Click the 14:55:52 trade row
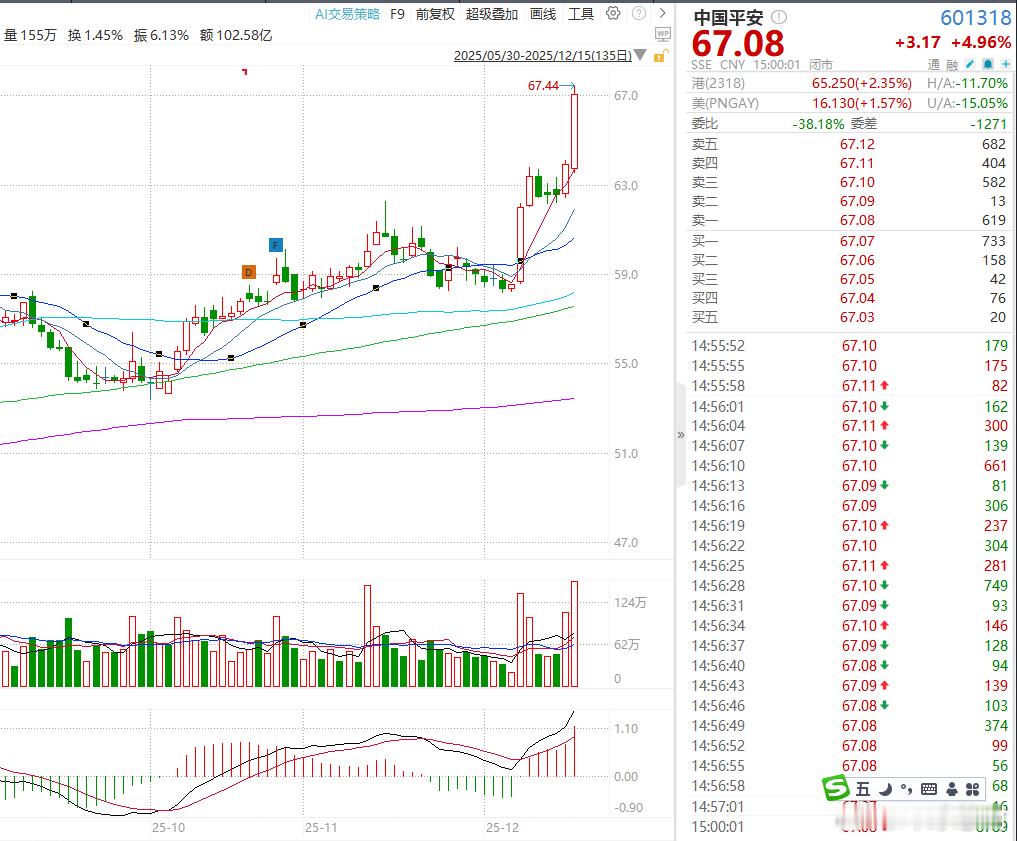The width and height of the screenshot is (1017, 841). [x=849, y=346]
